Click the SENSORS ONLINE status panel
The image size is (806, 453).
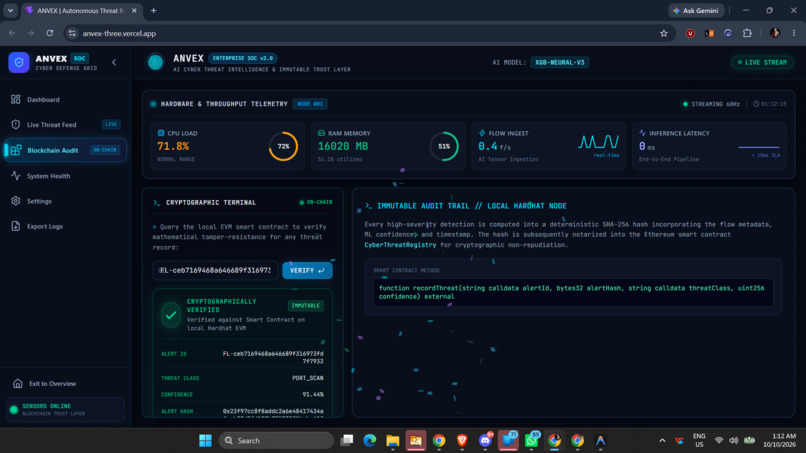(x=65, y=409)
